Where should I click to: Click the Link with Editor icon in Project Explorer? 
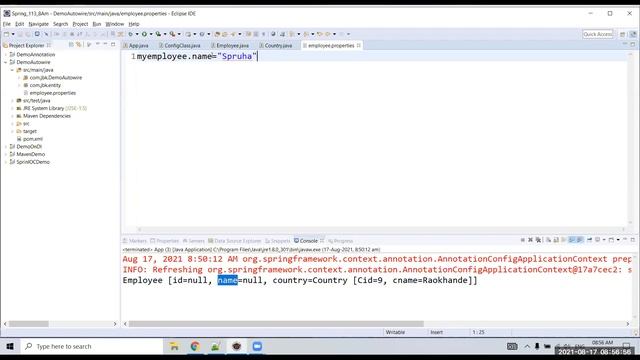[79, 44]
